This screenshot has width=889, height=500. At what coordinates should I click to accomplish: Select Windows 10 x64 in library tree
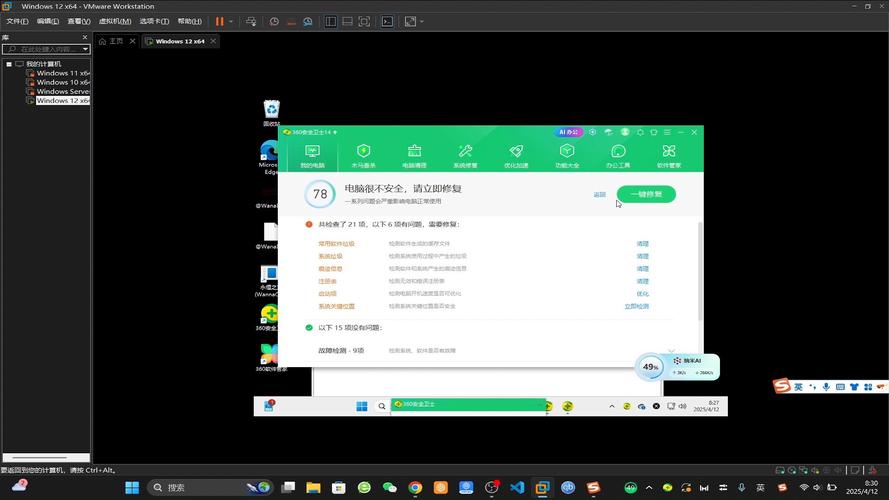pos(63,82)
